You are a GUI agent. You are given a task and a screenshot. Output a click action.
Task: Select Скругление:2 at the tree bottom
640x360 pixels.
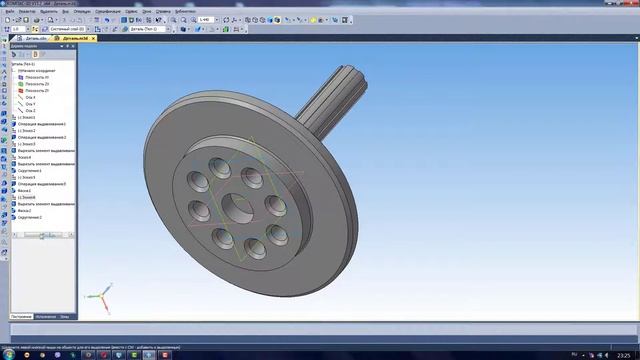click(x=29, y=218)
